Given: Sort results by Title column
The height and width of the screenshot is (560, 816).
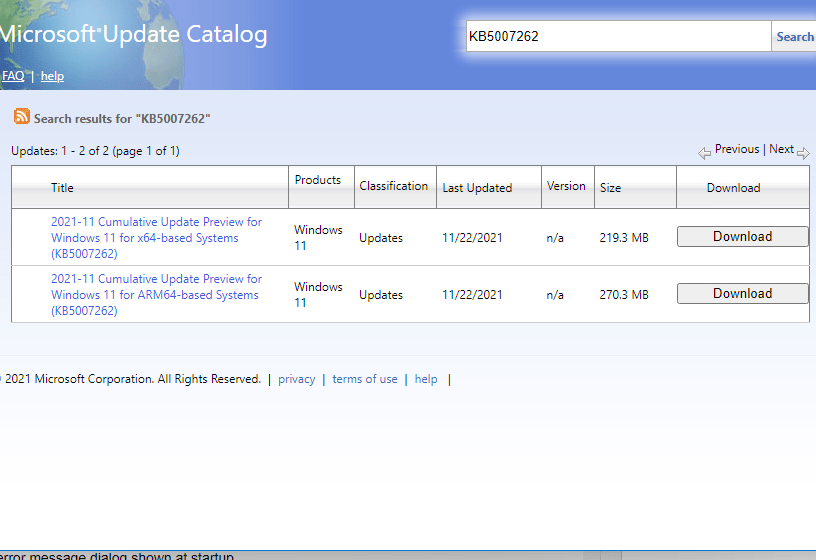Looking at the screenshot, I should pos(62,188).
